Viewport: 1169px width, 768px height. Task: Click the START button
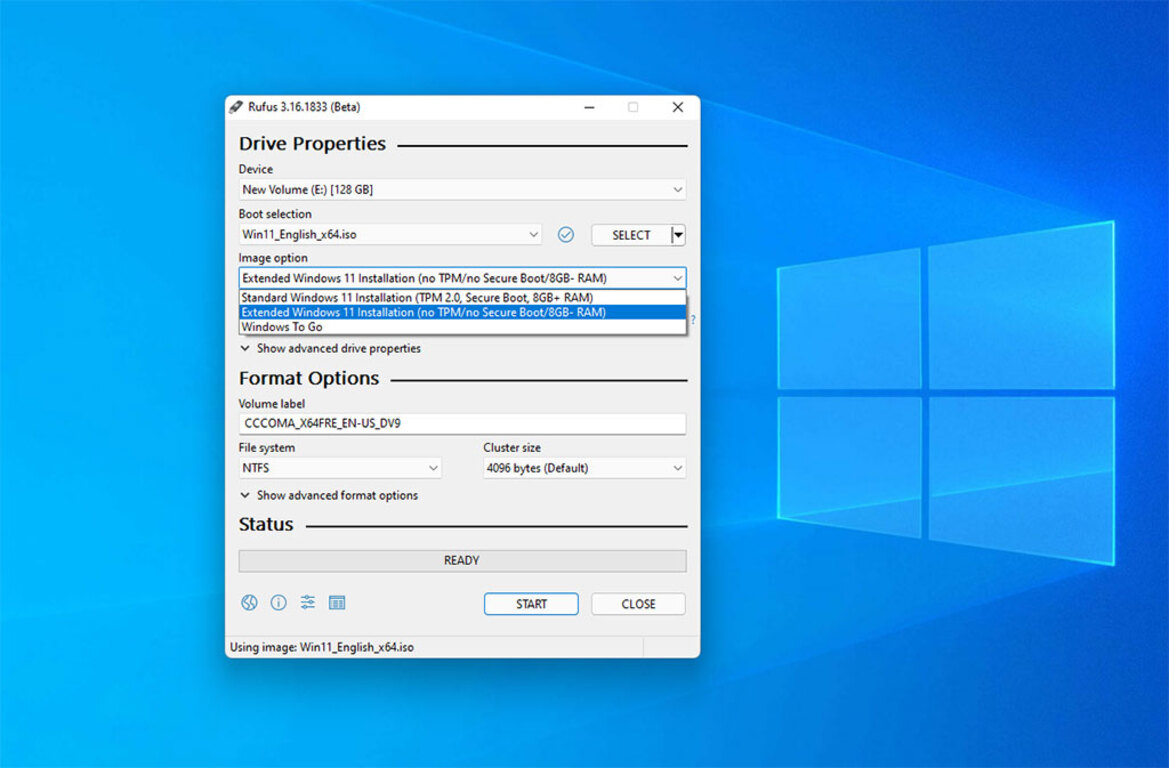click(x=531, y=604)
